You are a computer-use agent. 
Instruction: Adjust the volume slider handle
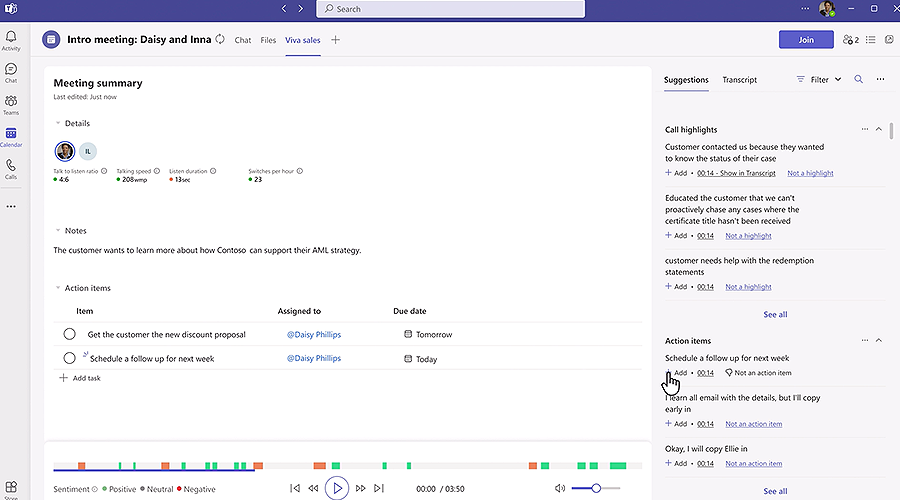(x=596, y=488)
